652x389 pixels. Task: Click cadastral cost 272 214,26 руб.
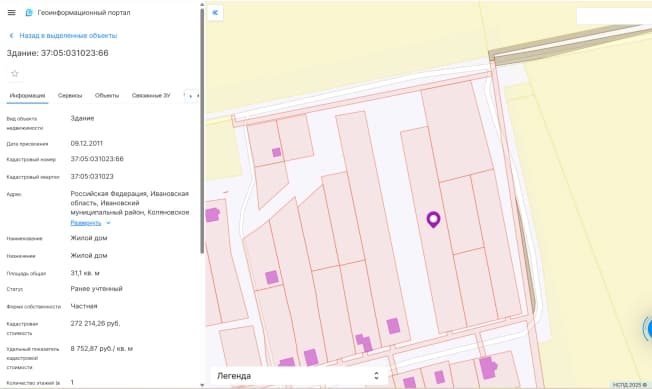point(95,323)
